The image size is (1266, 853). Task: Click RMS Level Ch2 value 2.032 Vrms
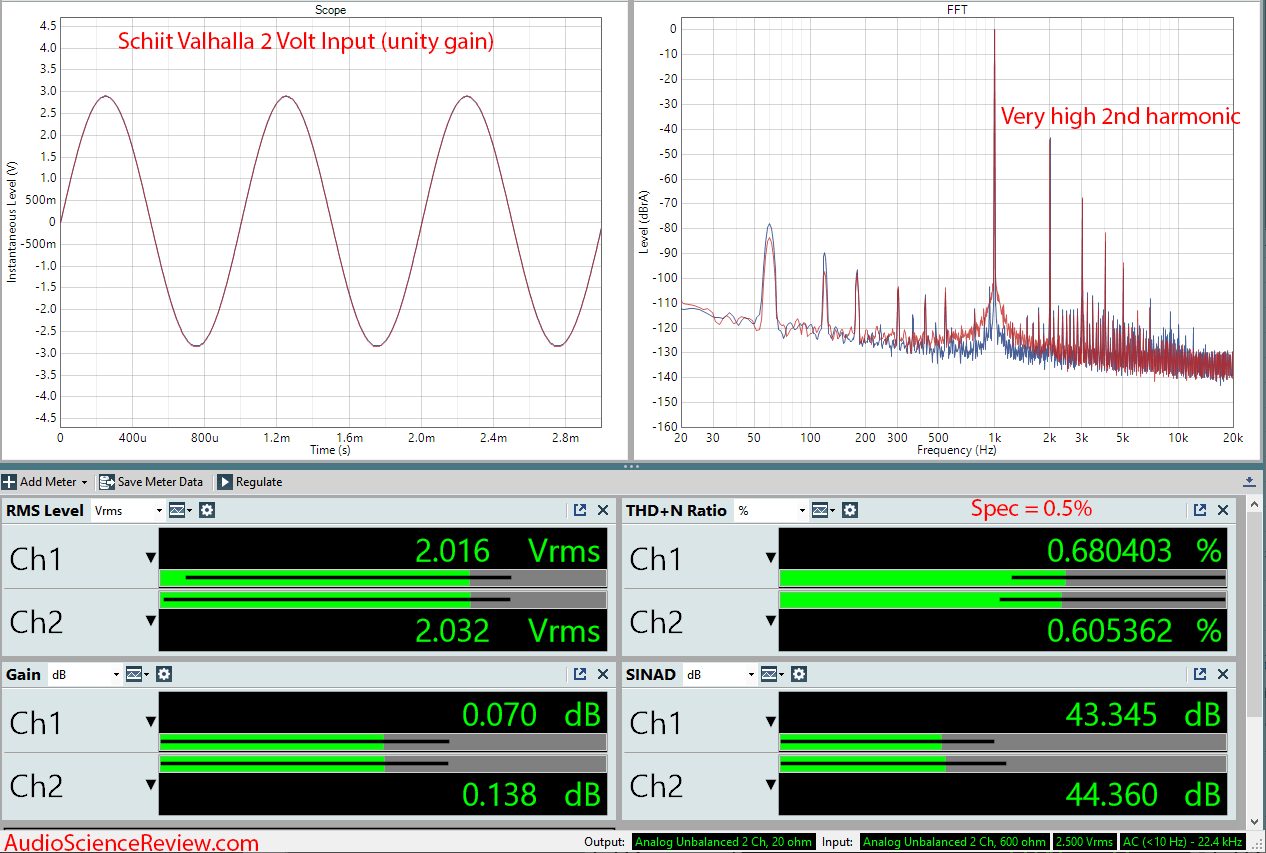click(508, 630)
